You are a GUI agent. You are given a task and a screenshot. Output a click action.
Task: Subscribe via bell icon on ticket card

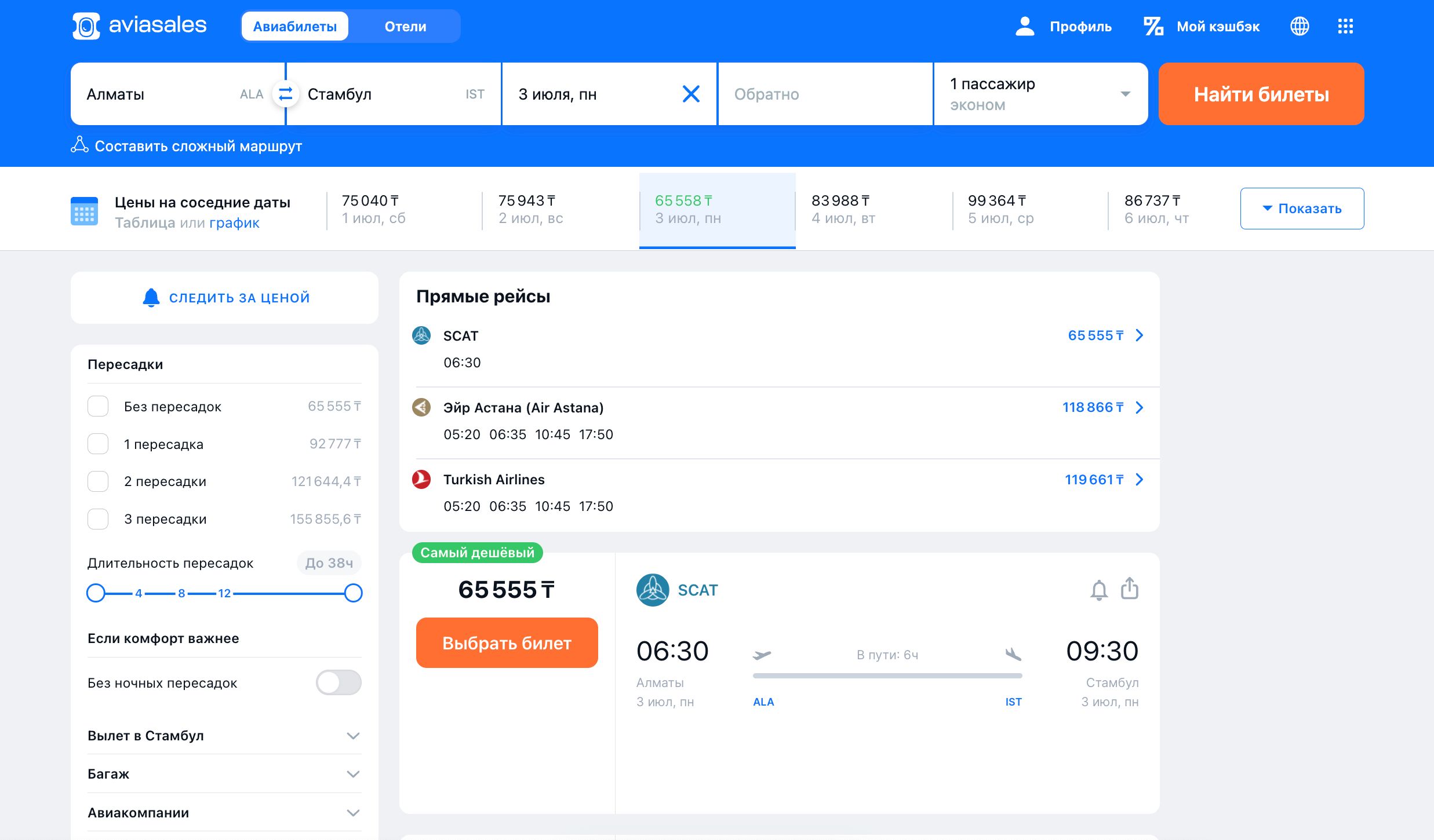click(x=1099, y=590)
